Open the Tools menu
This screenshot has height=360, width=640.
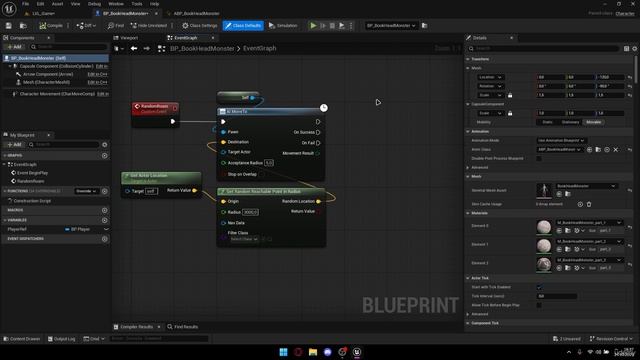pyautogui.click(x=137, y=4)
